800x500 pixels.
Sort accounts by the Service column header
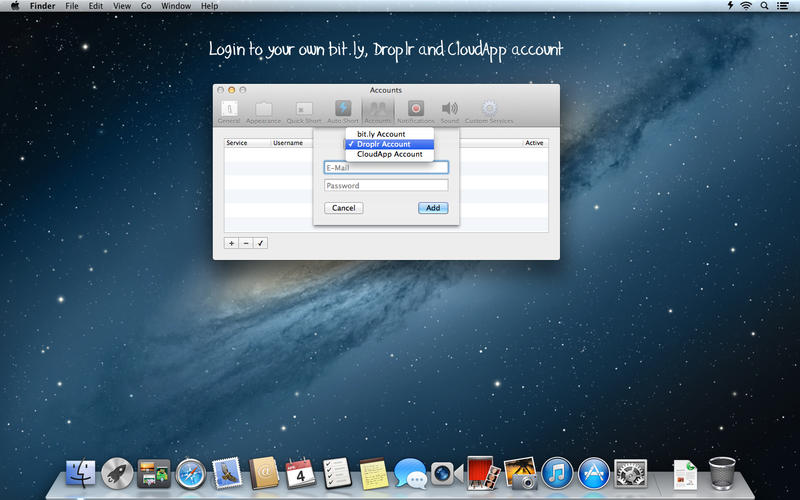247,143
